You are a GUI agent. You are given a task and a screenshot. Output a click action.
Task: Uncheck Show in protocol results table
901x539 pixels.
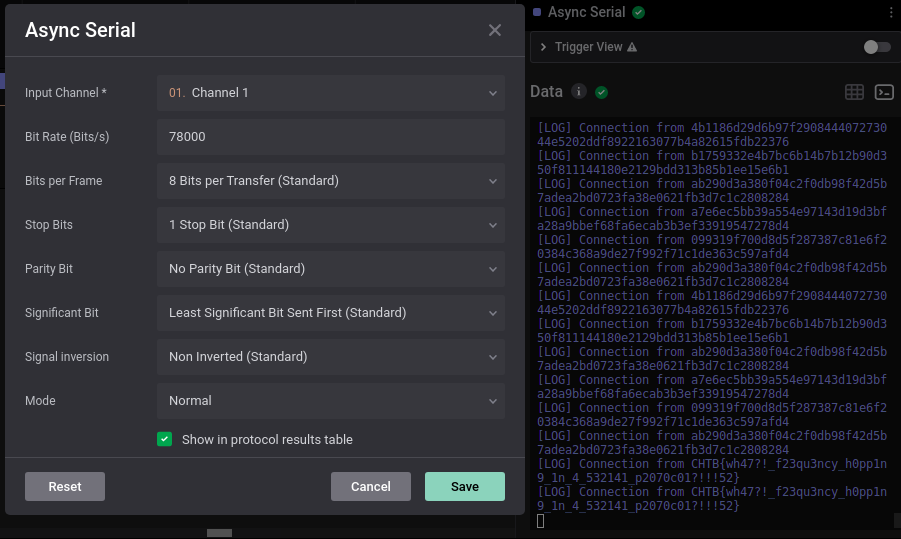coord(164,439)
